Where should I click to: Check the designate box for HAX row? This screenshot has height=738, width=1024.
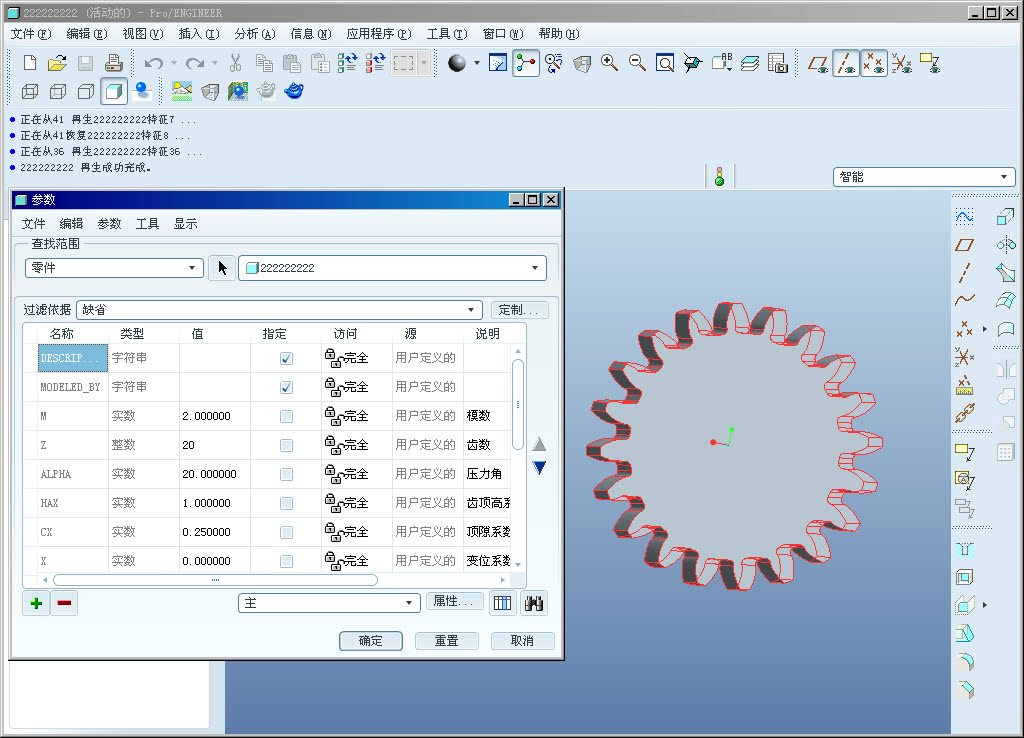(286, 503)
